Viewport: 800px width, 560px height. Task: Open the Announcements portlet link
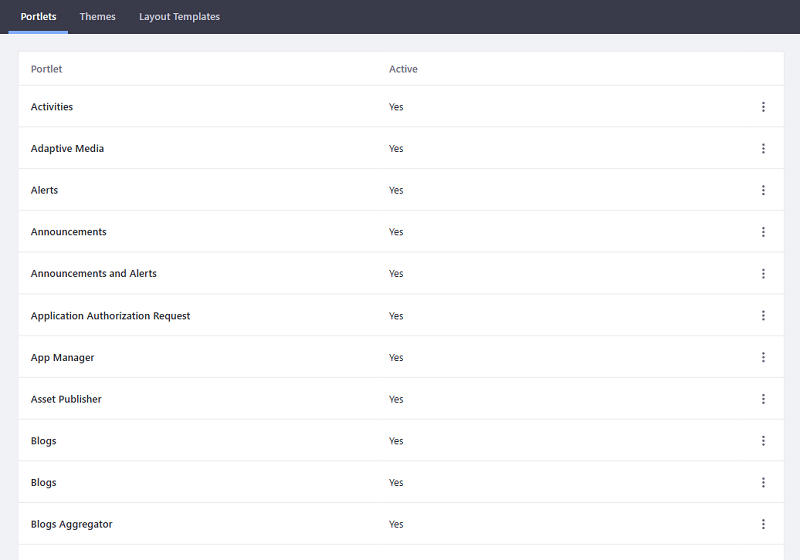click(x=68, y=232)
